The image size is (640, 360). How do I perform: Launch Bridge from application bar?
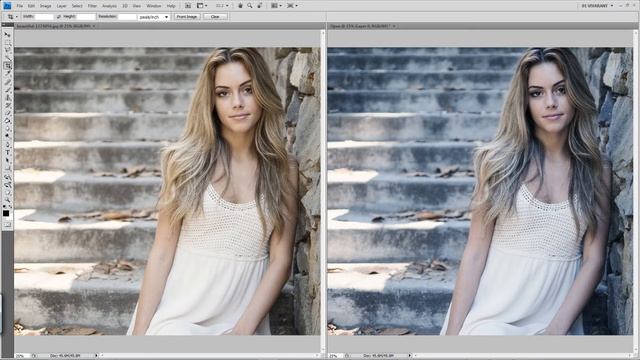tap(188, 6)
